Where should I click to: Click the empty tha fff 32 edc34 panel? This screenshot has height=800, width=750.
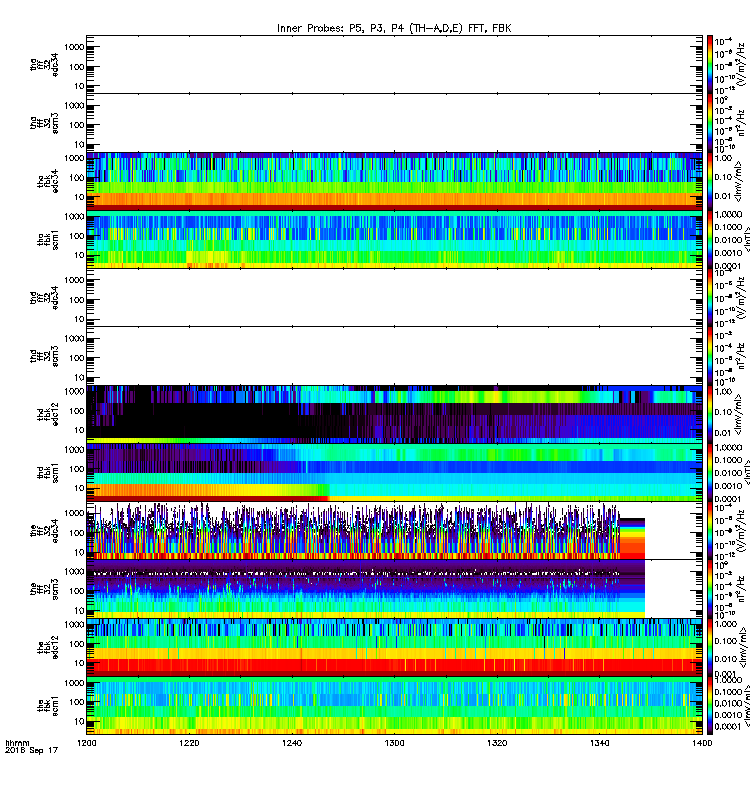(x=394, y=65)
